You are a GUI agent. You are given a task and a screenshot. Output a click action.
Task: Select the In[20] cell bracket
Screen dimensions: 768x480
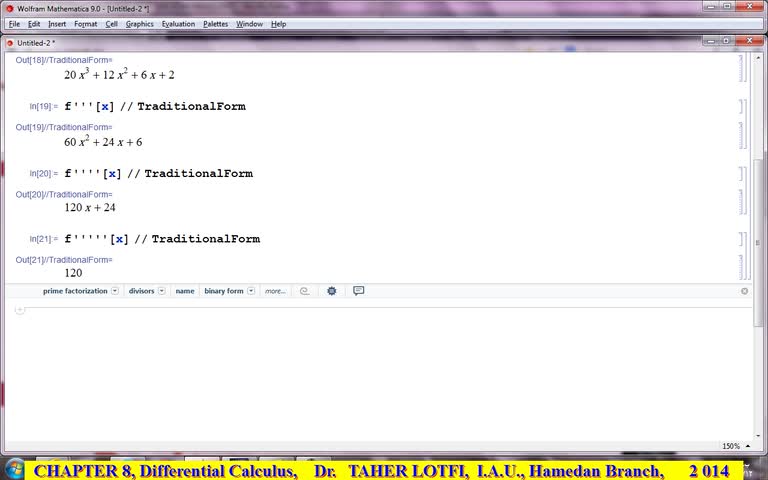741,173
